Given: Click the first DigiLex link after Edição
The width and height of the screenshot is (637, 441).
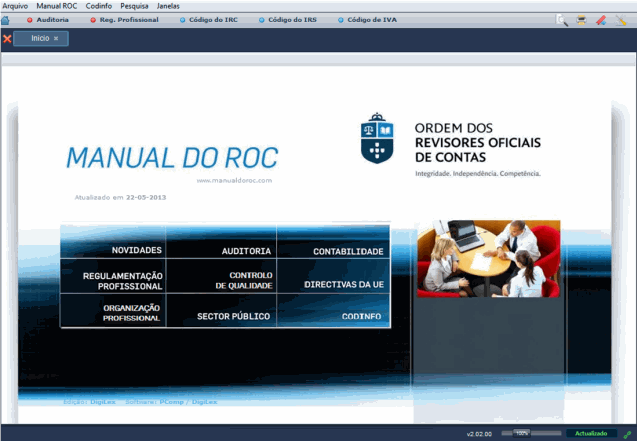Looking at the screenshot, I should point(103,402).
